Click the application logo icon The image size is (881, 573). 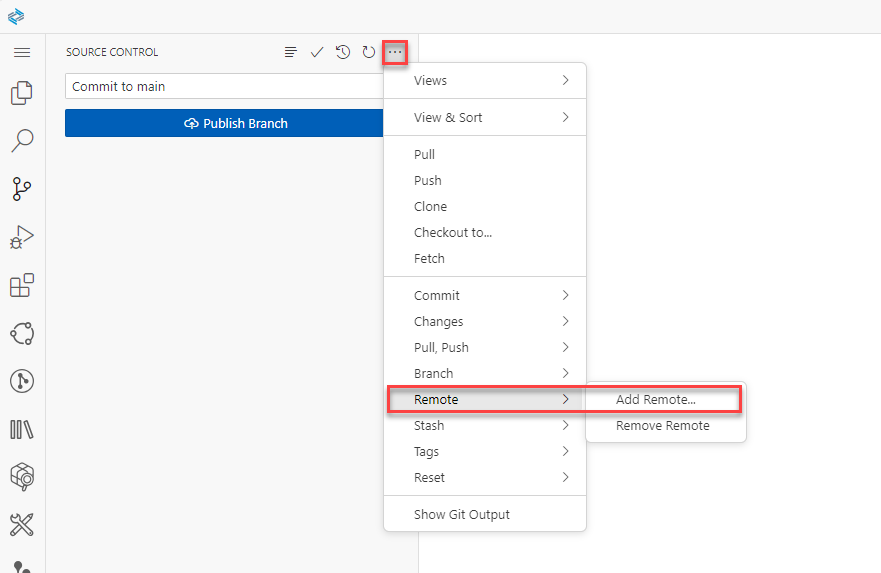tap(16, 16)
